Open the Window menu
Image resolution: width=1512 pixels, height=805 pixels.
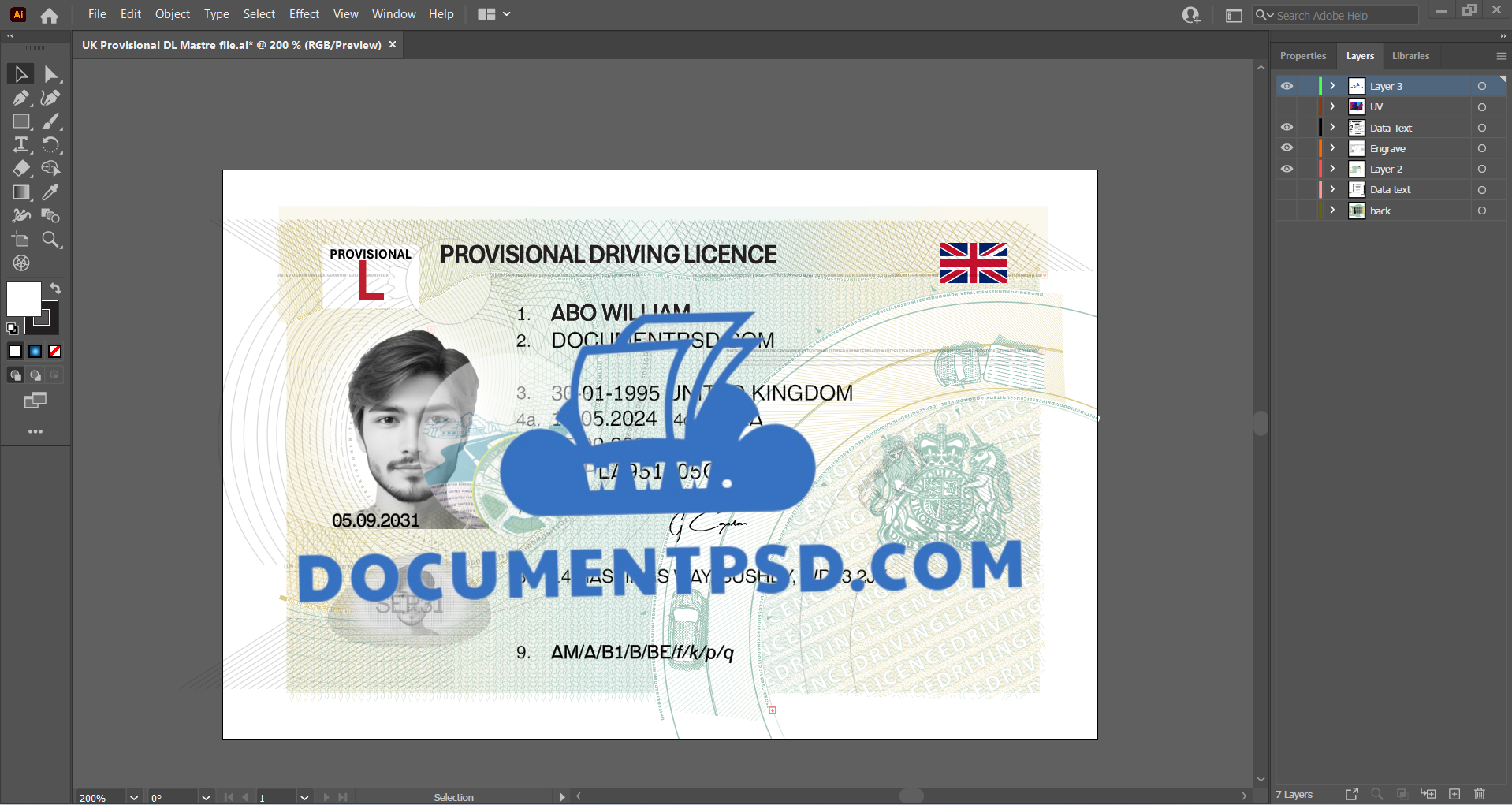(394, 14)
